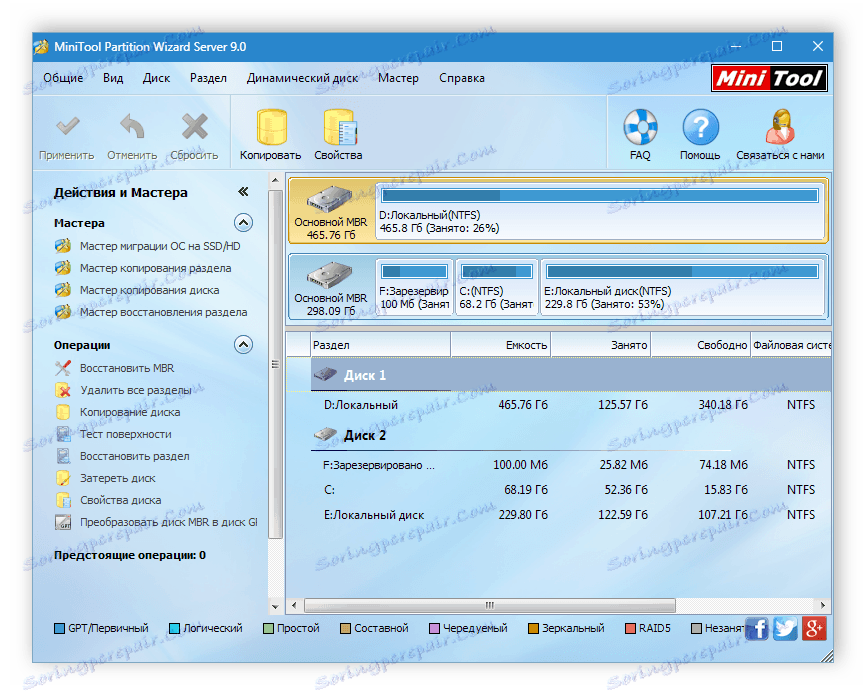Click the Преобразовать диск MBR в GPT icon
Viewport: 866px width, 695px height.
pos(63,522)
